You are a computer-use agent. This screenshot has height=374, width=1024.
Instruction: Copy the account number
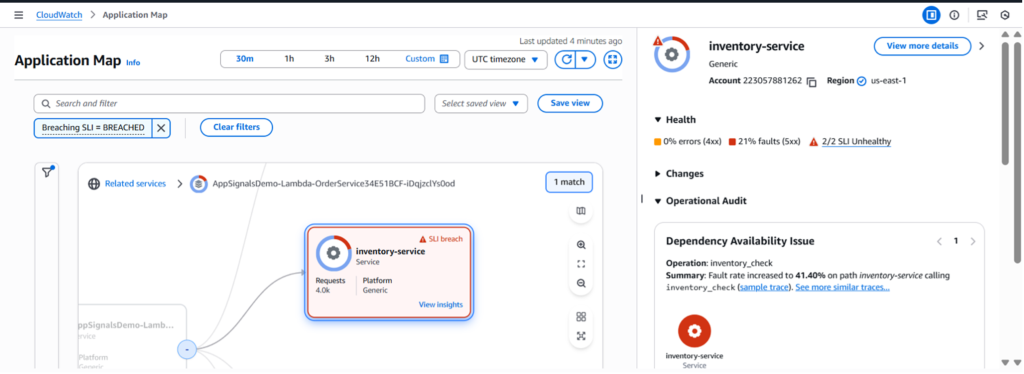tap(812, 82)
